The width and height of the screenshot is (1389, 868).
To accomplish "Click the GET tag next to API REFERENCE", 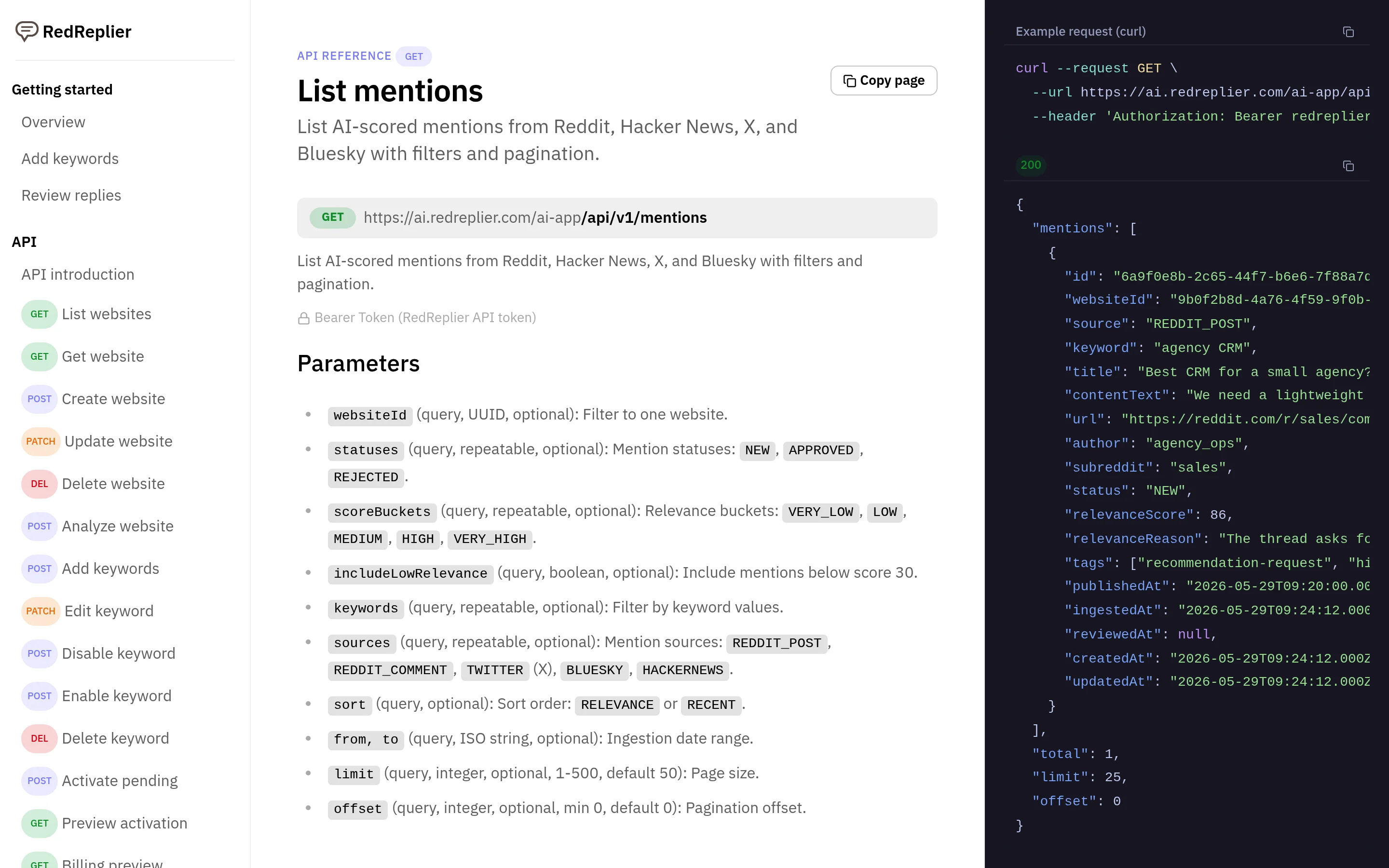I will pyautogui.click(x=413, y=56).
